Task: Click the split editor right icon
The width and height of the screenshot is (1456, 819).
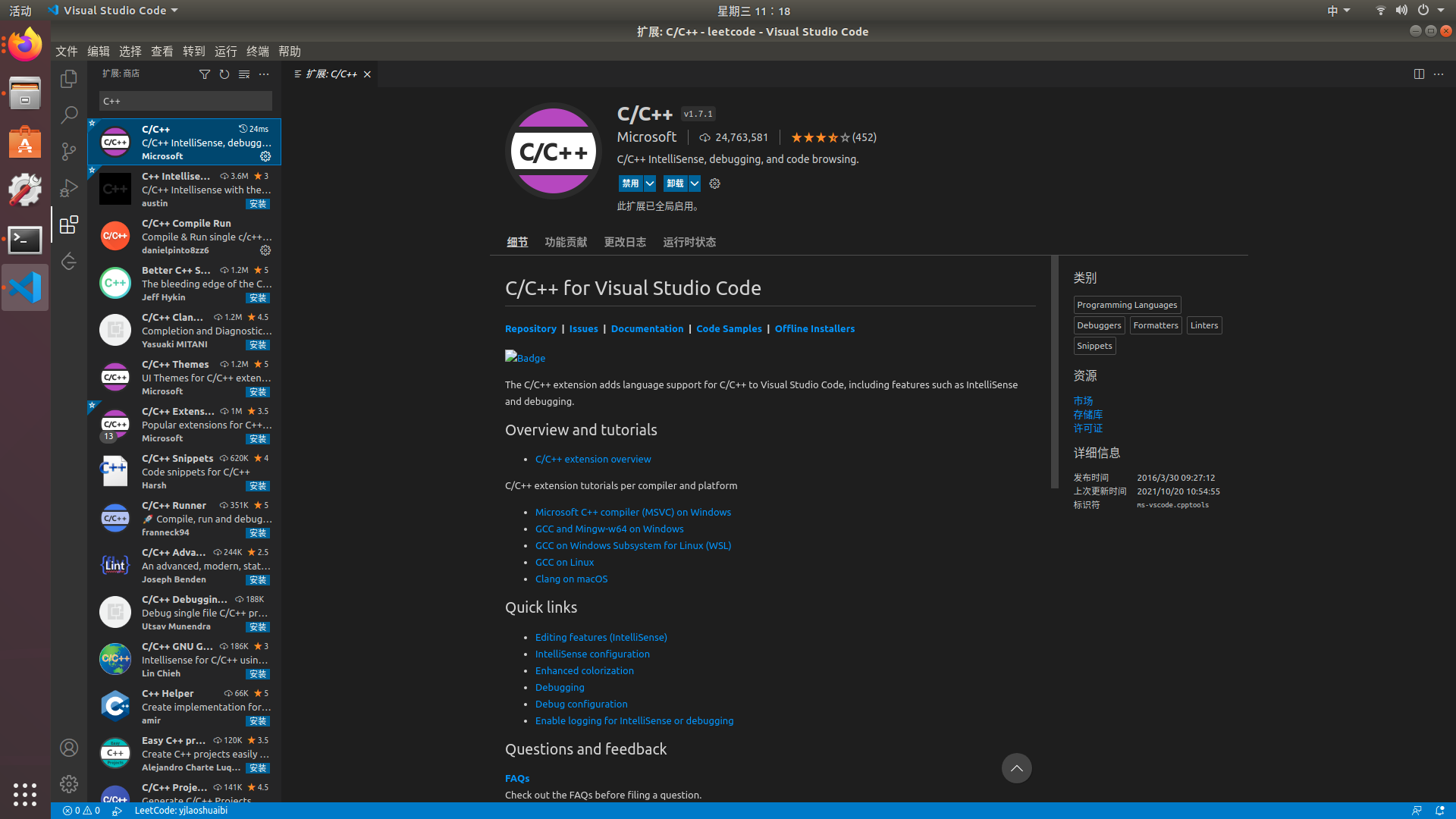Action: click(x=1419, y=74)
